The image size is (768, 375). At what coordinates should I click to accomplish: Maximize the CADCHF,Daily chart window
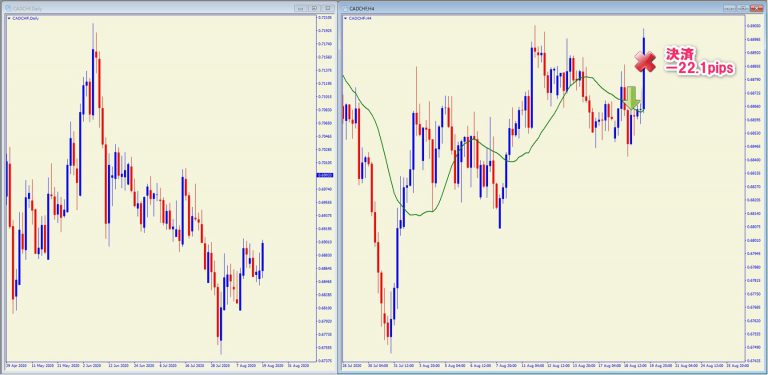click(328, 8)
